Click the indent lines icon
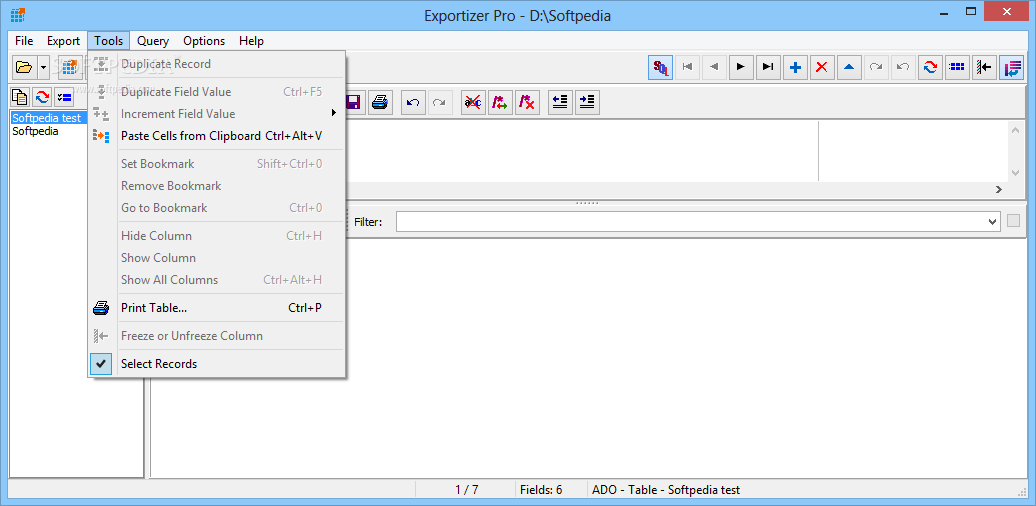The width and height of the screenshot is (1036, 506). 587,102
